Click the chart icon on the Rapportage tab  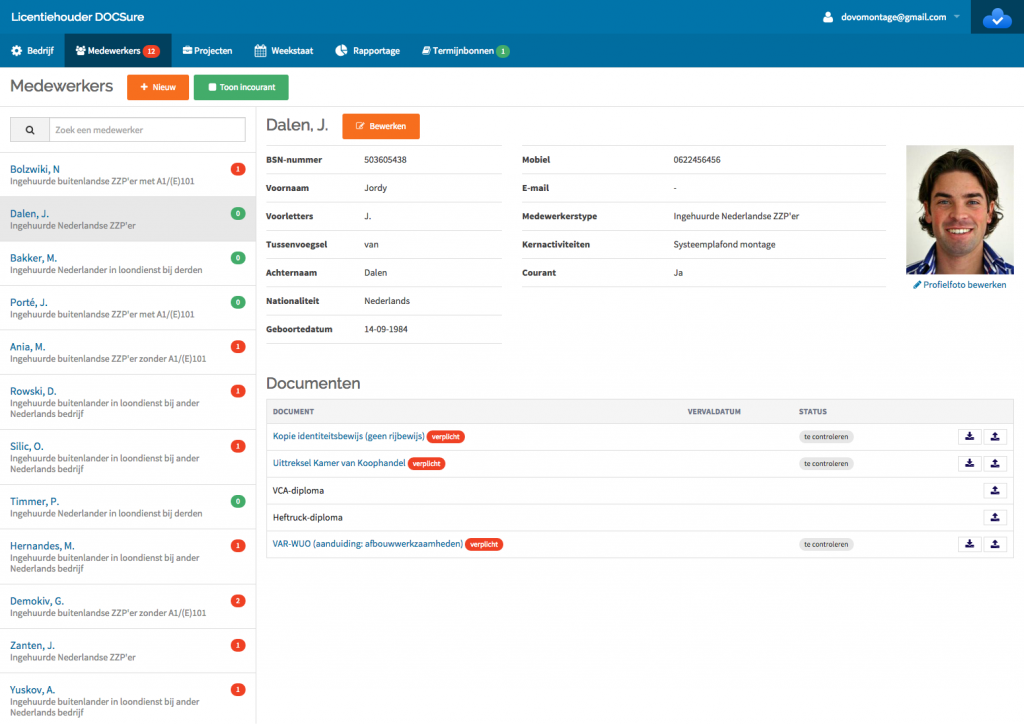coord(341,49)
